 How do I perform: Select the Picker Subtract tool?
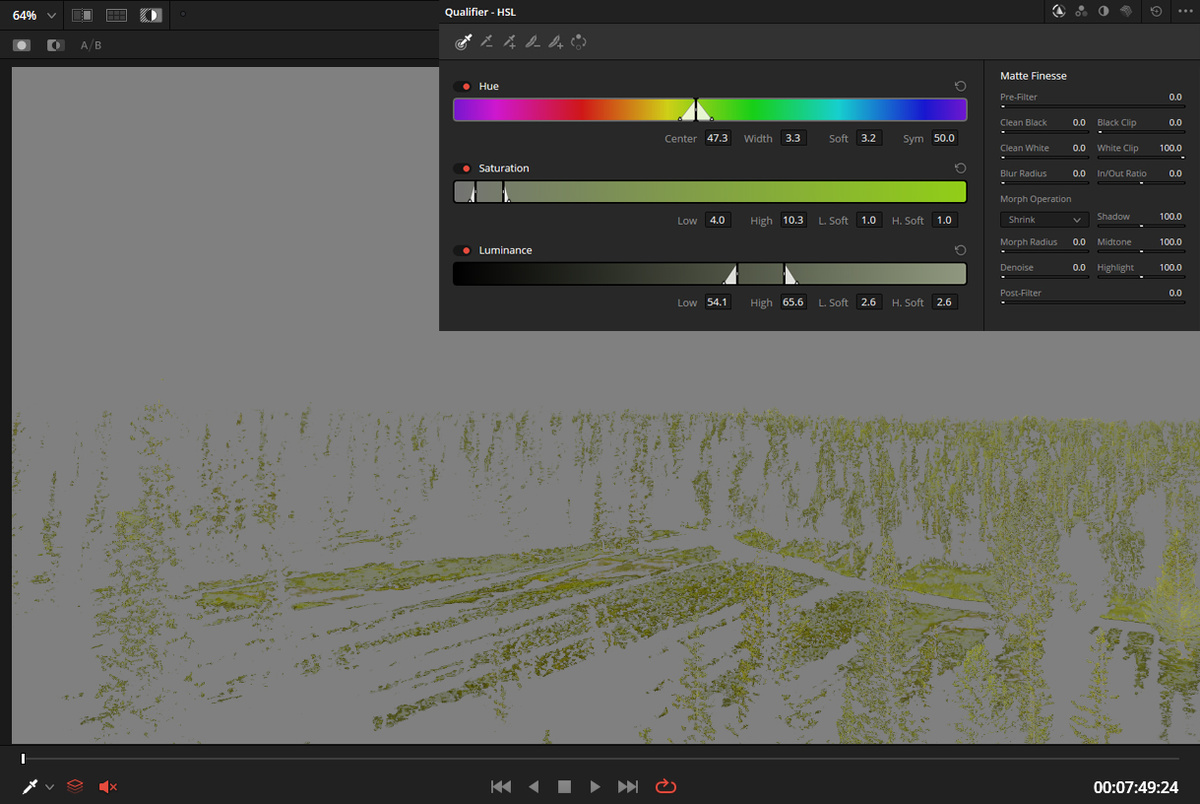click(487, 42)
